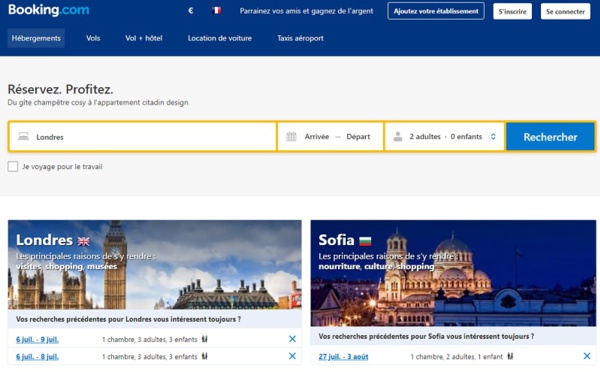Remove the 27 juil. - 3 août search
Screen dimensions: 600x372
click(x=587, y=356)
